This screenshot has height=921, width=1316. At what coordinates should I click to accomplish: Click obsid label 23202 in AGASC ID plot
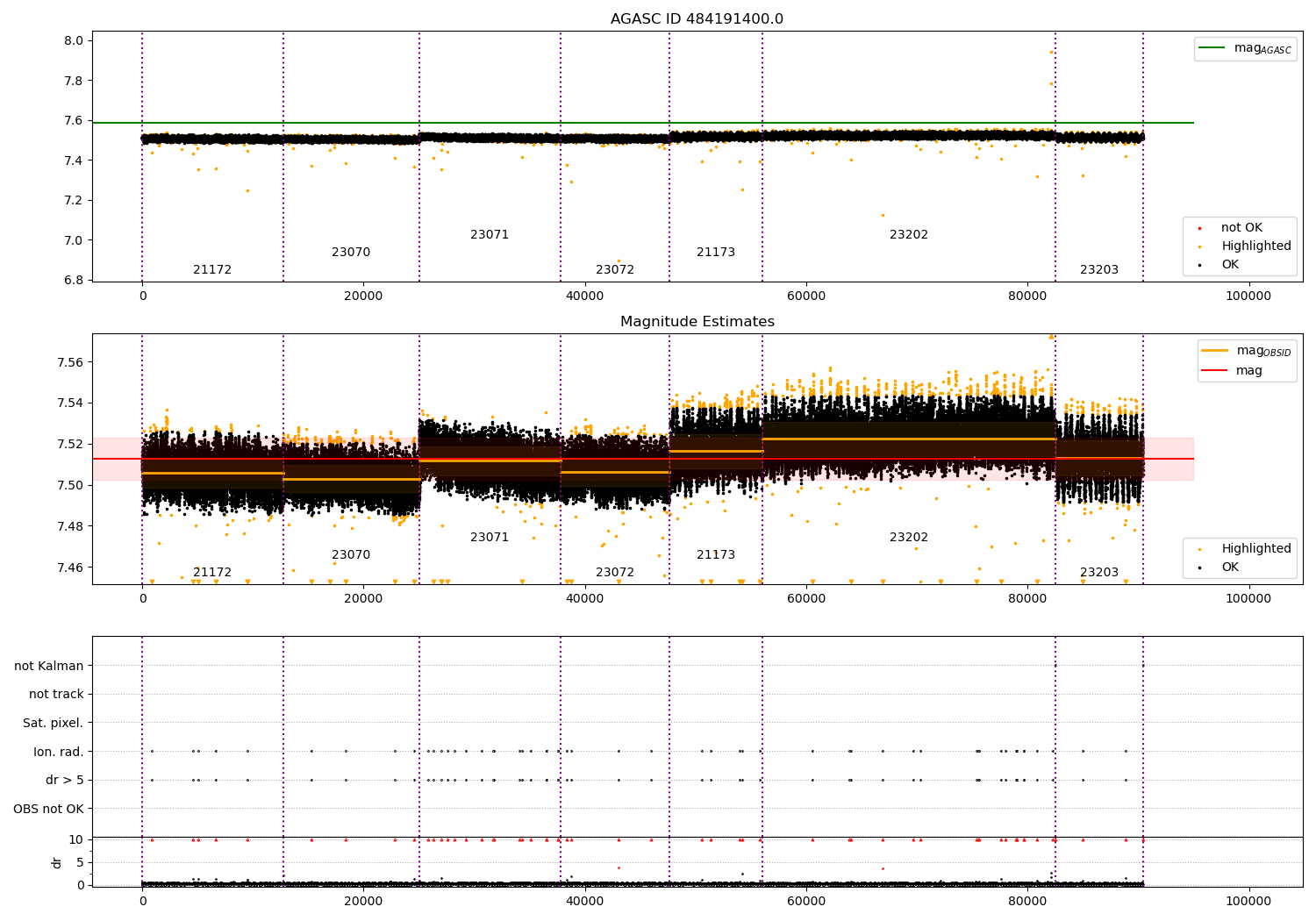(x=909, y=235)
